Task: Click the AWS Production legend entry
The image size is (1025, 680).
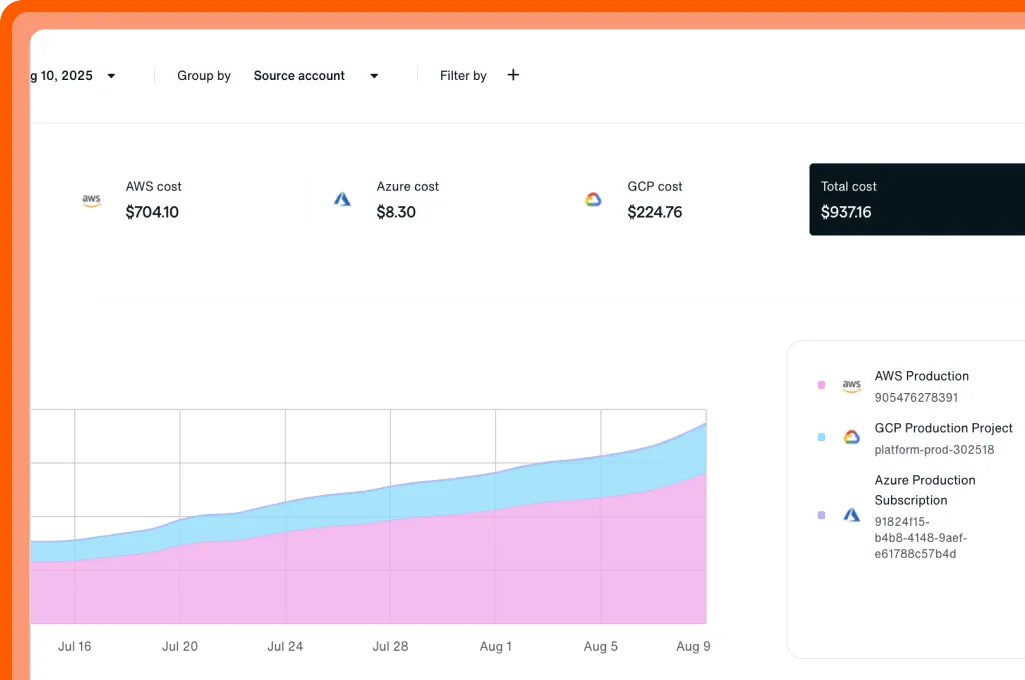Action: point(922,376)
